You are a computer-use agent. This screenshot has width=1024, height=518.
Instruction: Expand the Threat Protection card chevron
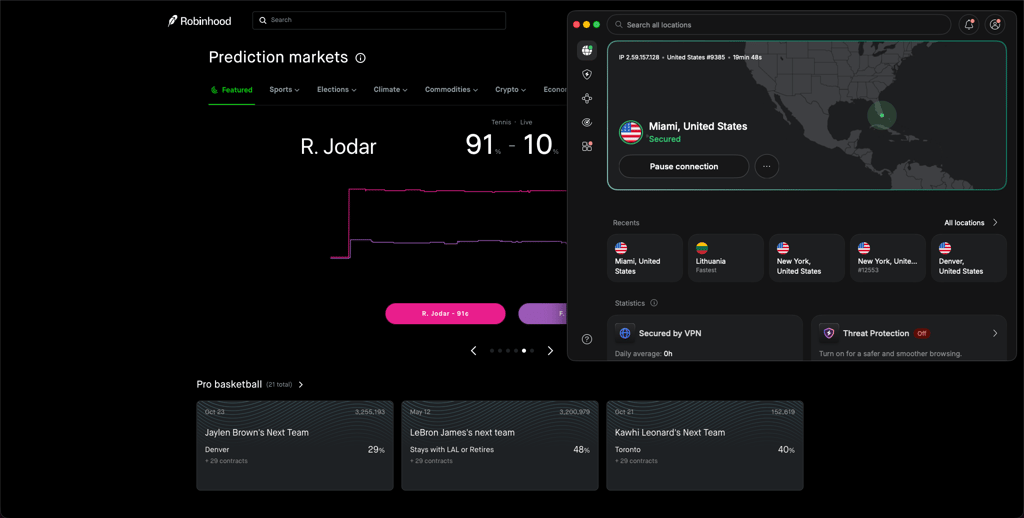coord(995,333)
